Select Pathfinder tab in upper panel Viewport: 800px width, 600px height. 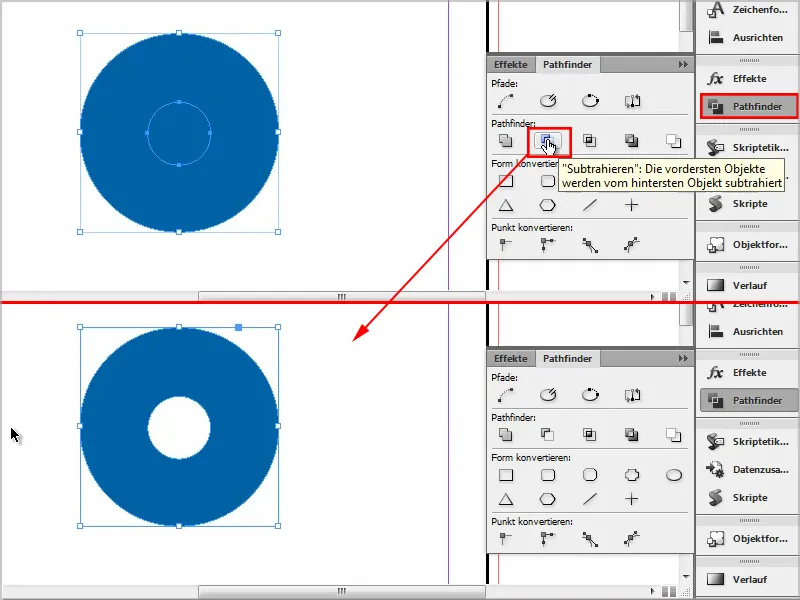coord(567,64)
